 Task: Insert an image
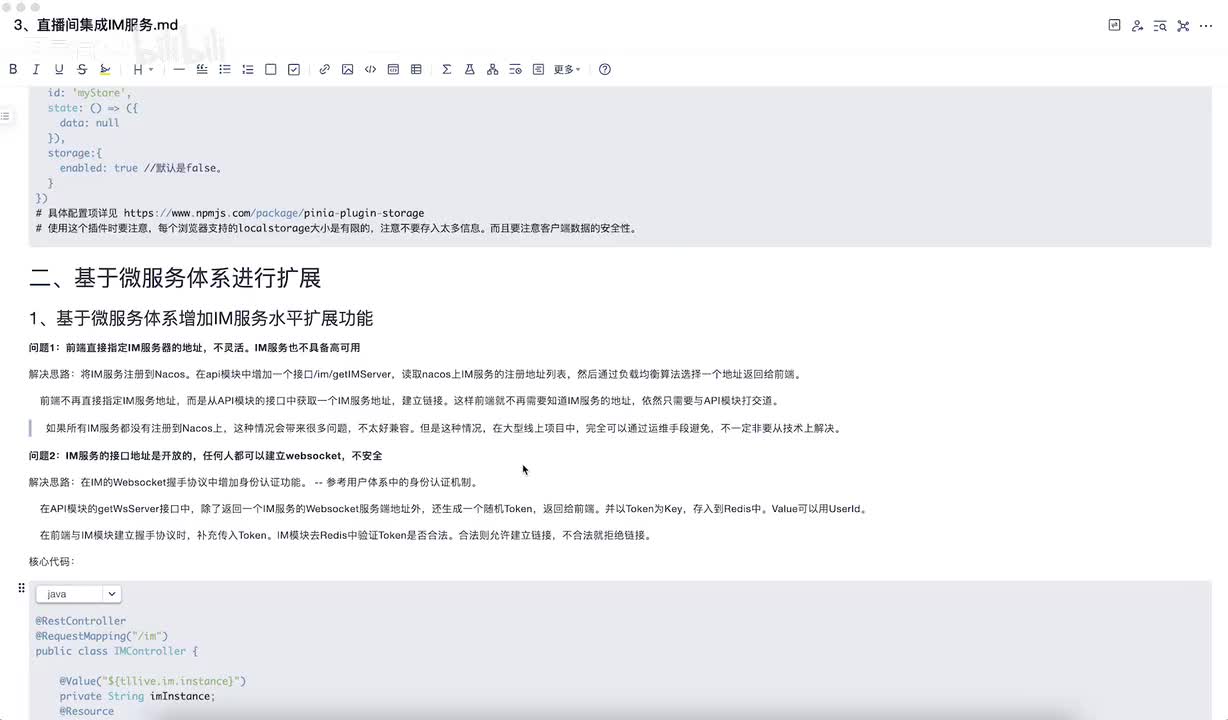(x=347, y=69)
